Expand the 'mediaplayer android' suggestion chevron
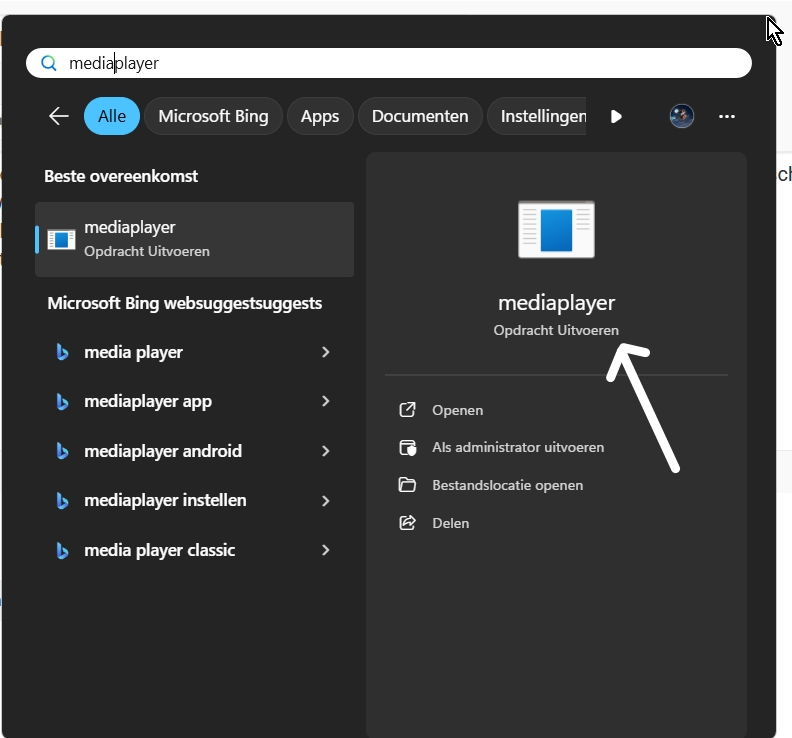This screenshot has height=738, width=792. (326, 451)
